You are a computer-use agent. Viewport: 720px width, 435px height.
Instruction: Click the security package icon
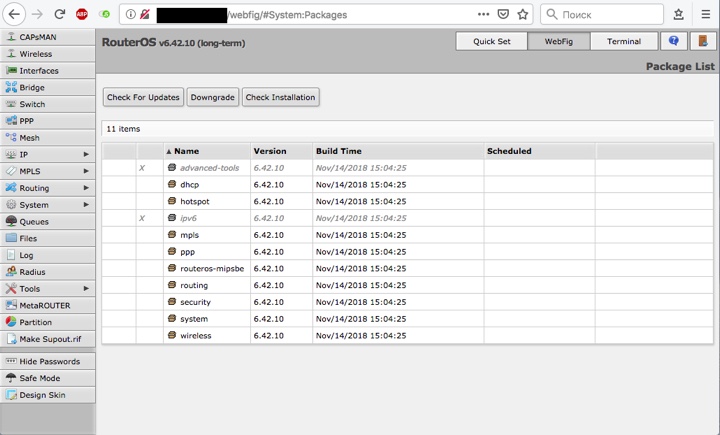click(x=172, y=302)
